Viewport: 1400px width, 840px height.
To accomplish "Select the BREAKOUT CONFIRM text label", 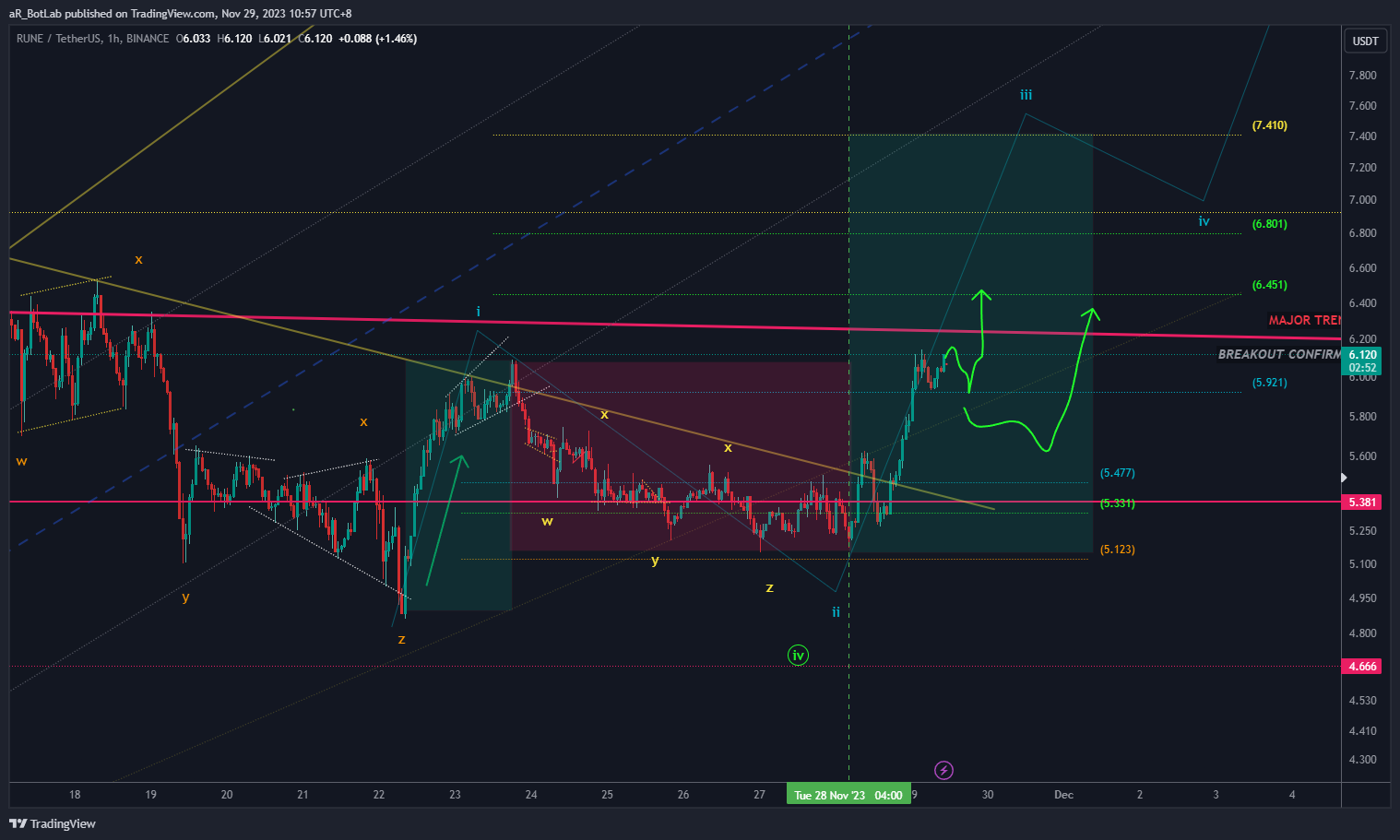I will click(x=1279, y=354).
